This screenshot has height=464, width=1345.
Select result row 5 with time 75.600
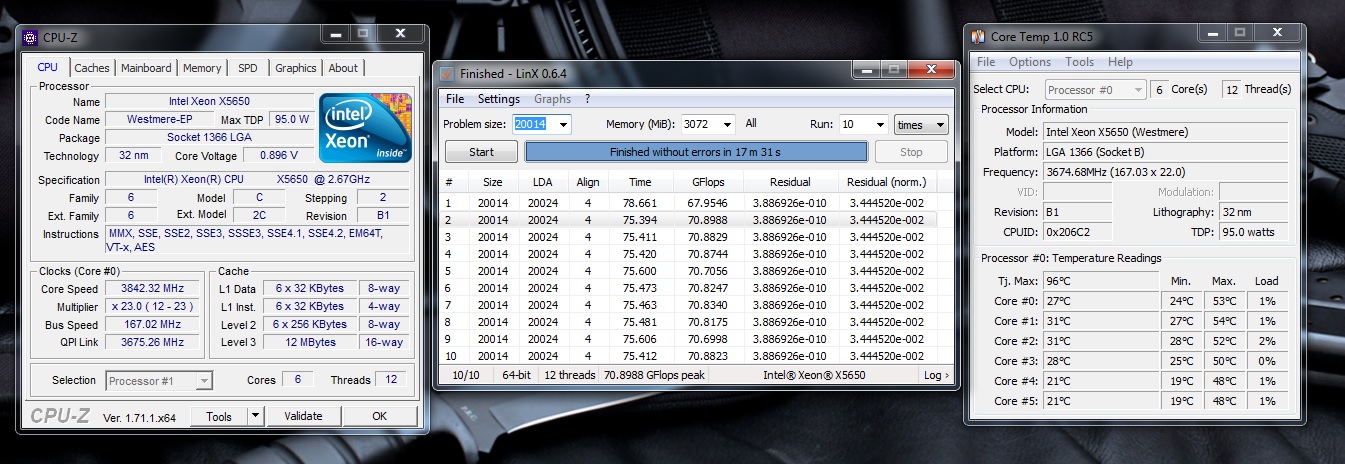[x=690, y=270]
